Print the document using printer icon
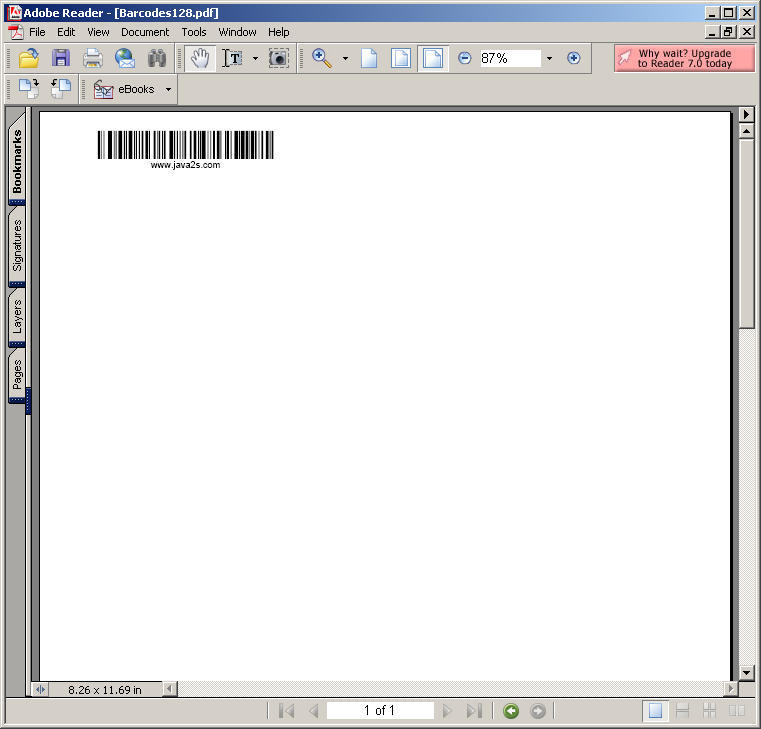Screen dimensions: 761x729 coord(93,58)
